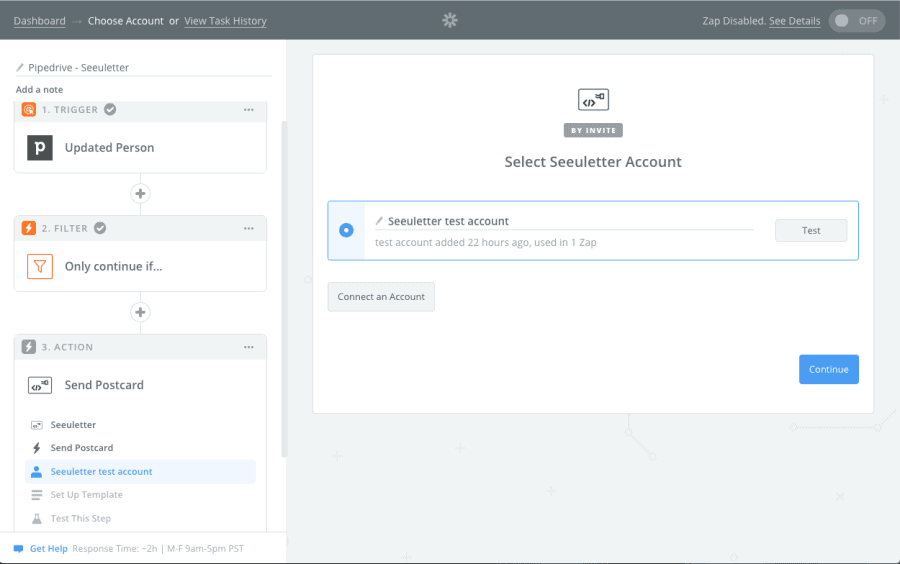Click the Zapier snowflake logo in header

point(450,21)
